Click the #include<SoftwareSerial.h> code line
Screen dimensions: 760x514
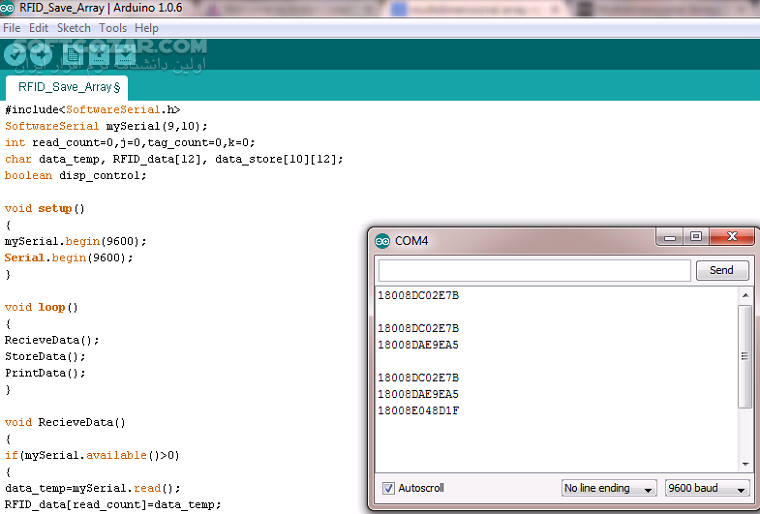click(93, 110)
